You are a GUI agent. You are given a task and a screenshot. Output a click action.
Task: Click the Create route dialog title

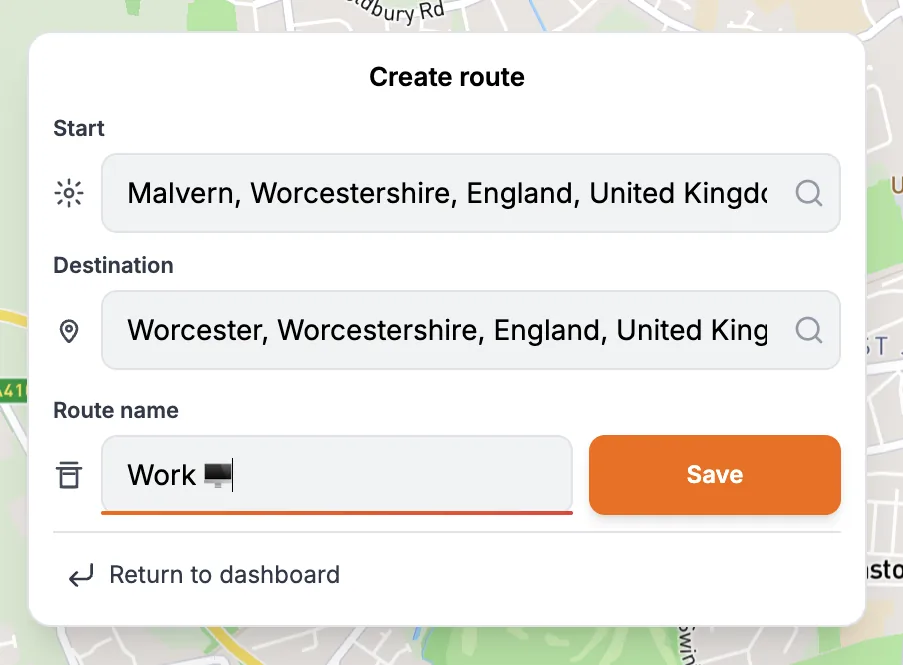[x=447, y=76]
